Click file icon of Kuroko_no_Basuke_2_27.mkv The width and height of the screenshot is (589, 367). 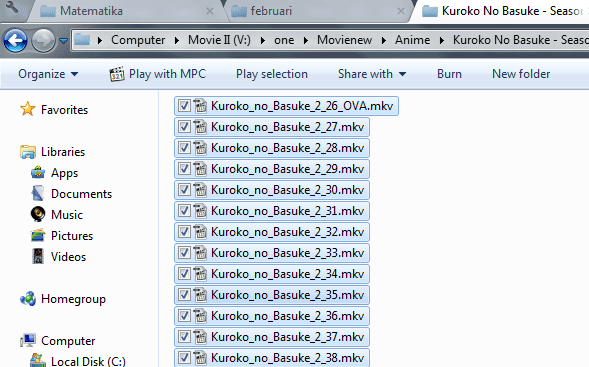click(200, 127)
